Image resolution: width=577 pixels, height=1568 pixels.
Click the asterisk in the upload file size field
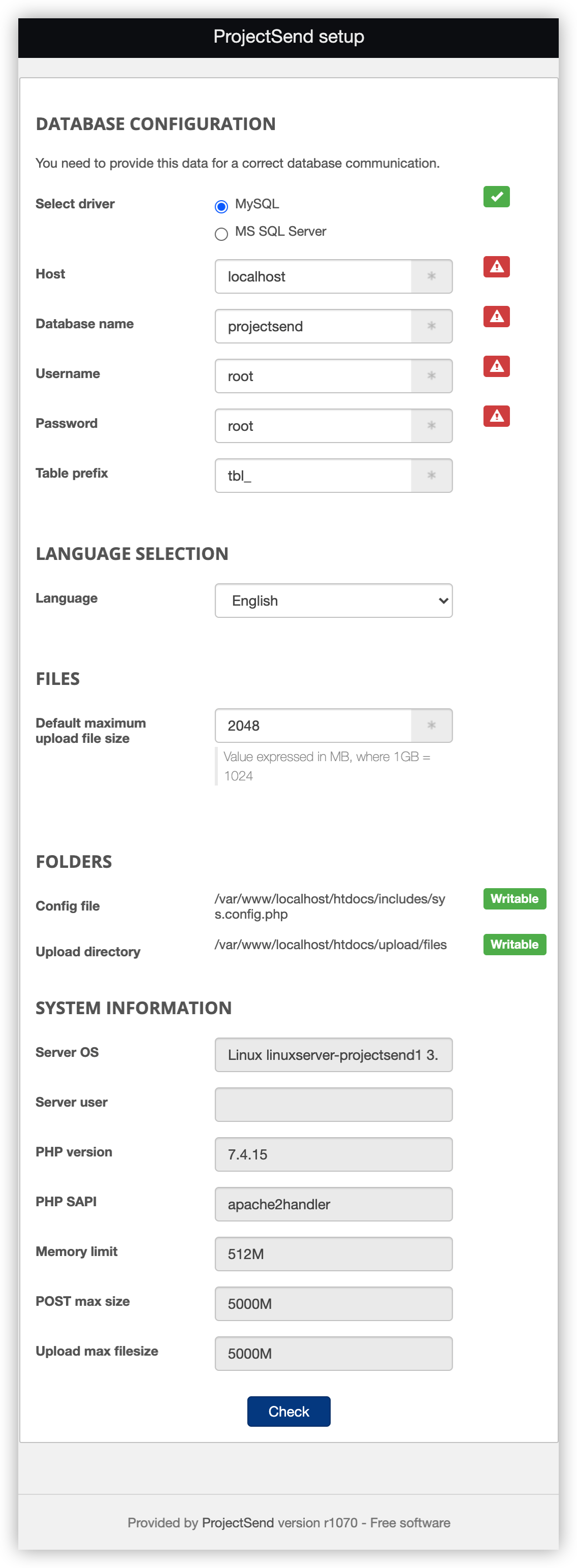pyautogui.click(x=432, y=726)
